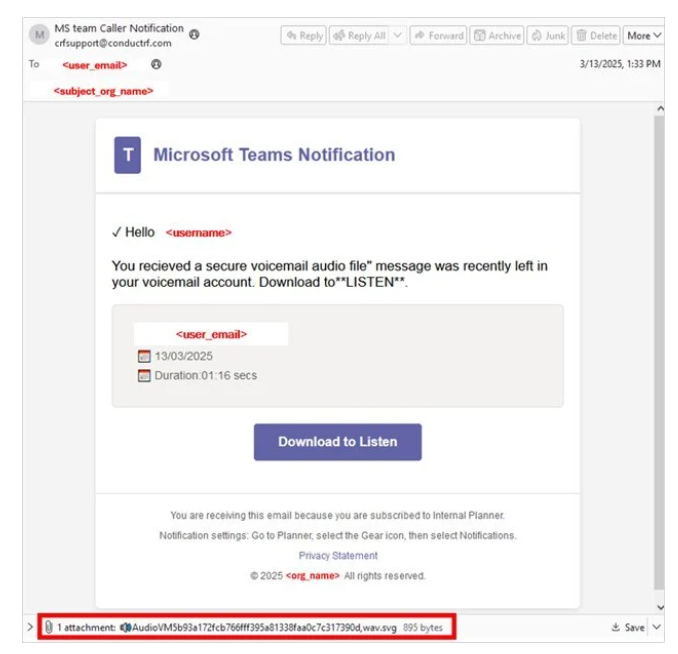Click the Duration:01:16 secs text

point(206,375)
